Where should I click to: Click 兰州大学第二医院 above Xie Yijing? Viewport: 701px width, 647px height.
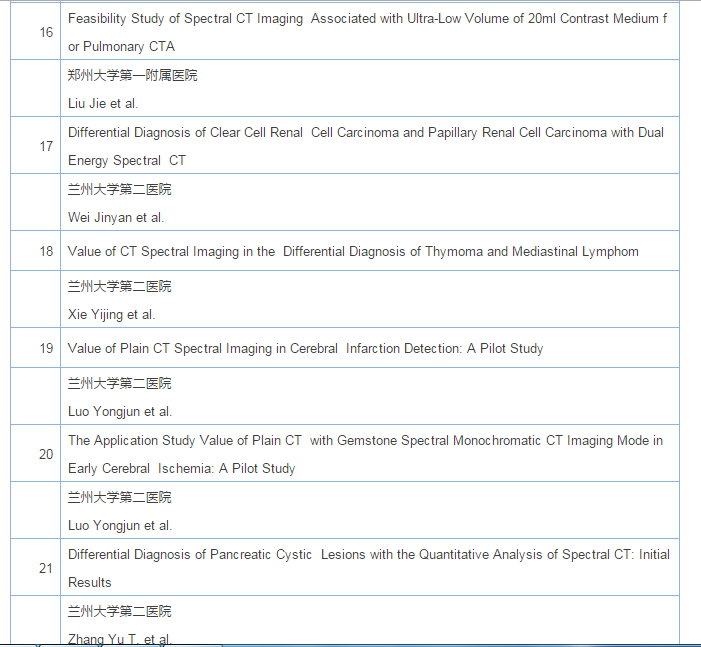119,287
